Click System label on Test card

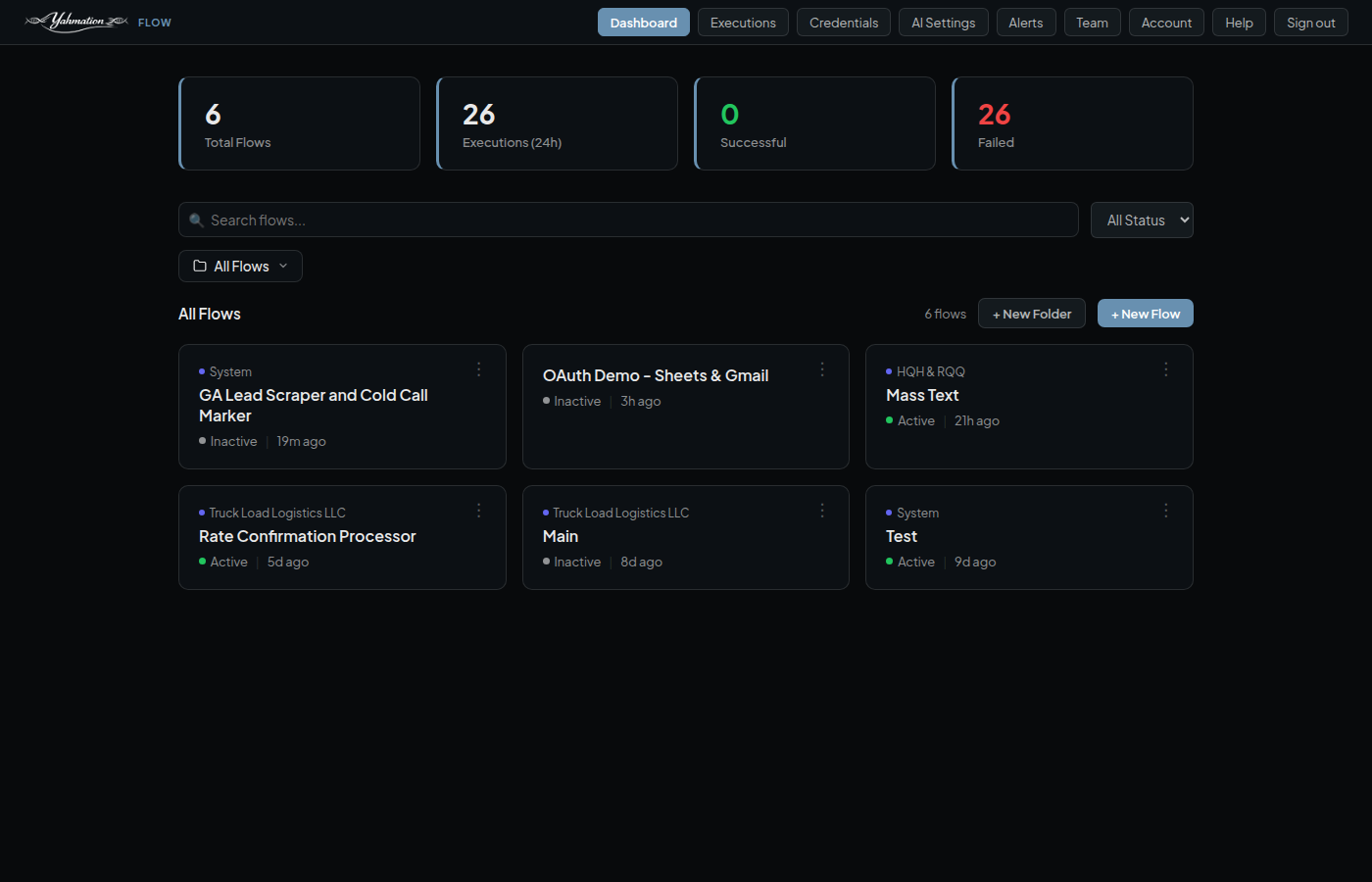pos(918,513)
